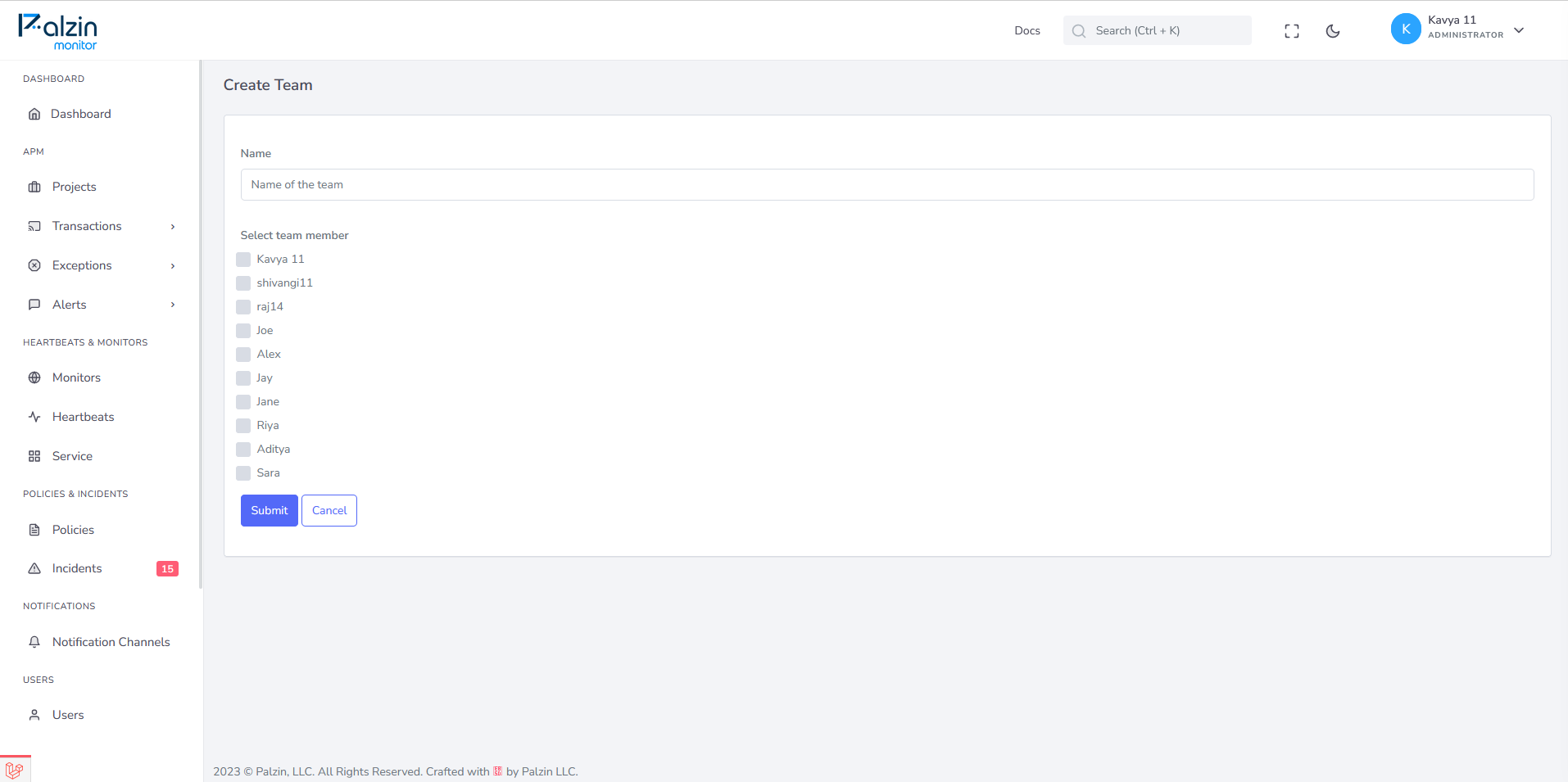
Task: Select shivangi11 as team member
Action: click(243, 283)
